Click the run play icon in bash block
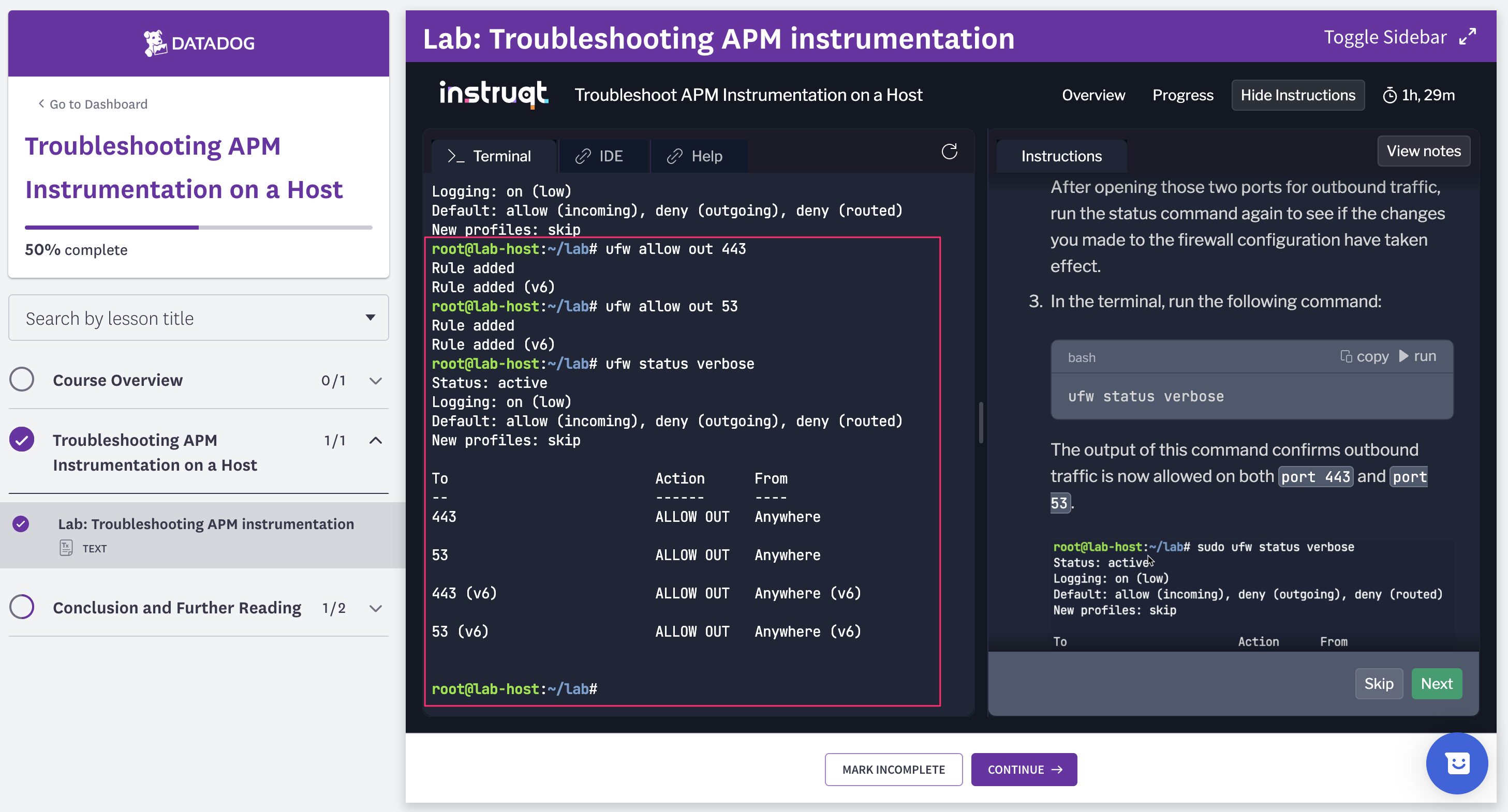1508x812 pixels. point(1403,356)
